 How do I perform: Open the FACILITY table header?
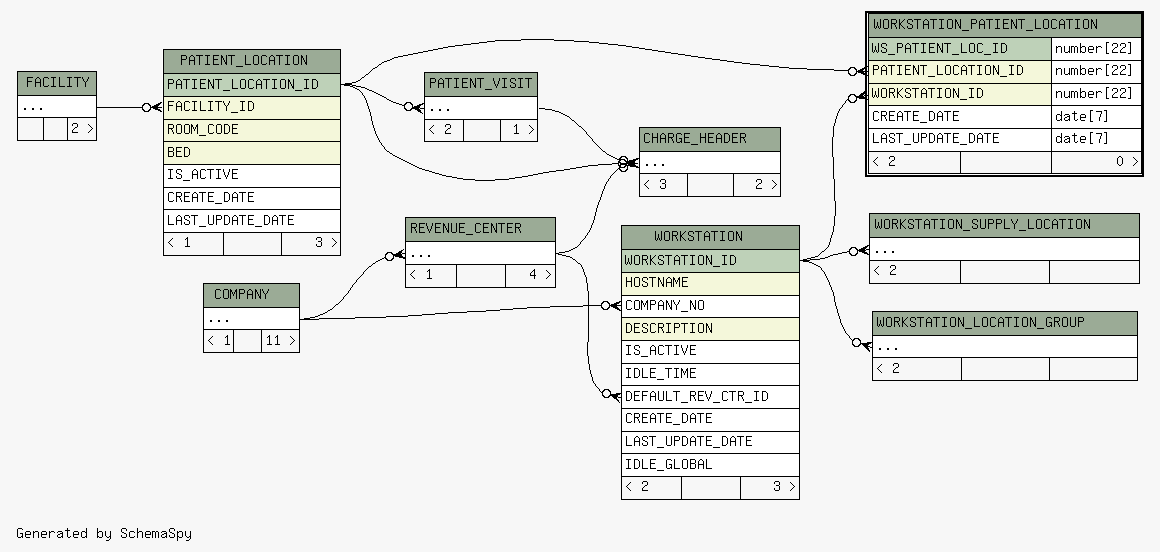pyautogui.click(x=57, y=84)
